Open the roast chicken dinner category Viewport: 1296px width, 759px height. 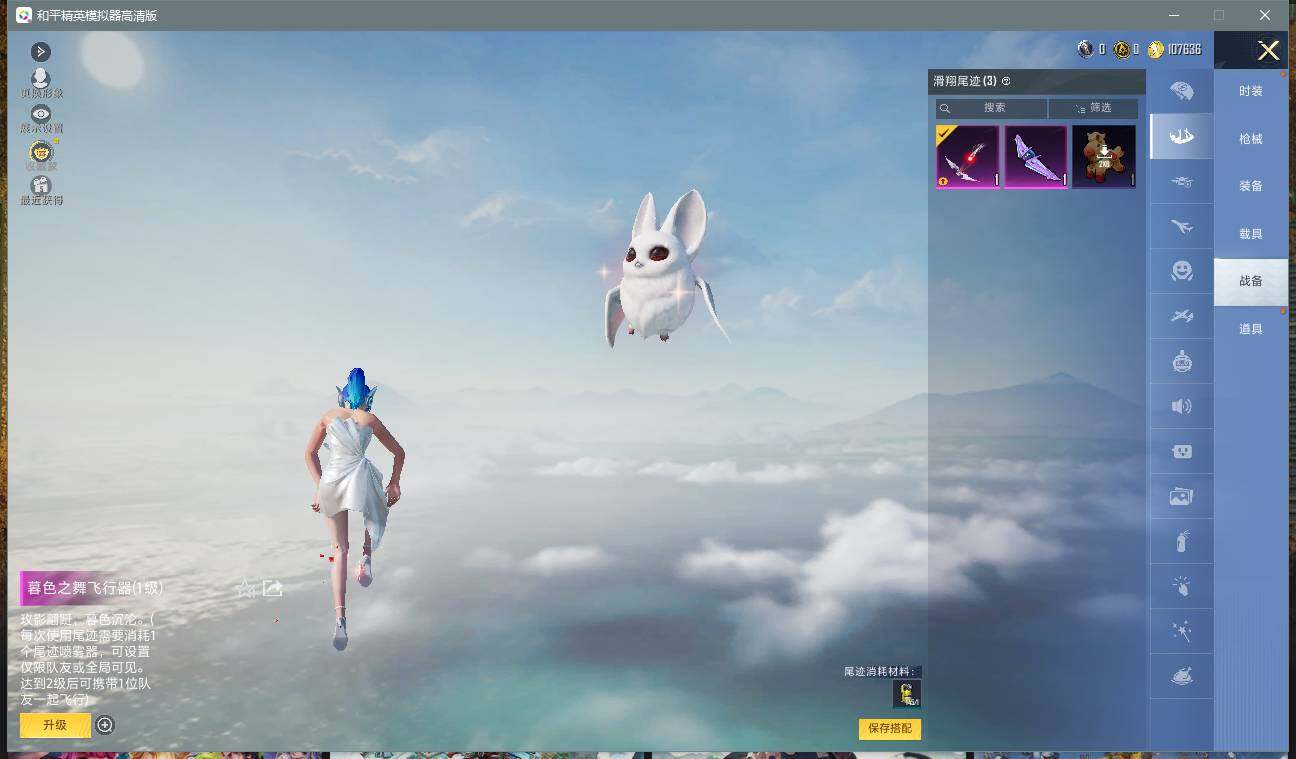1181,676
